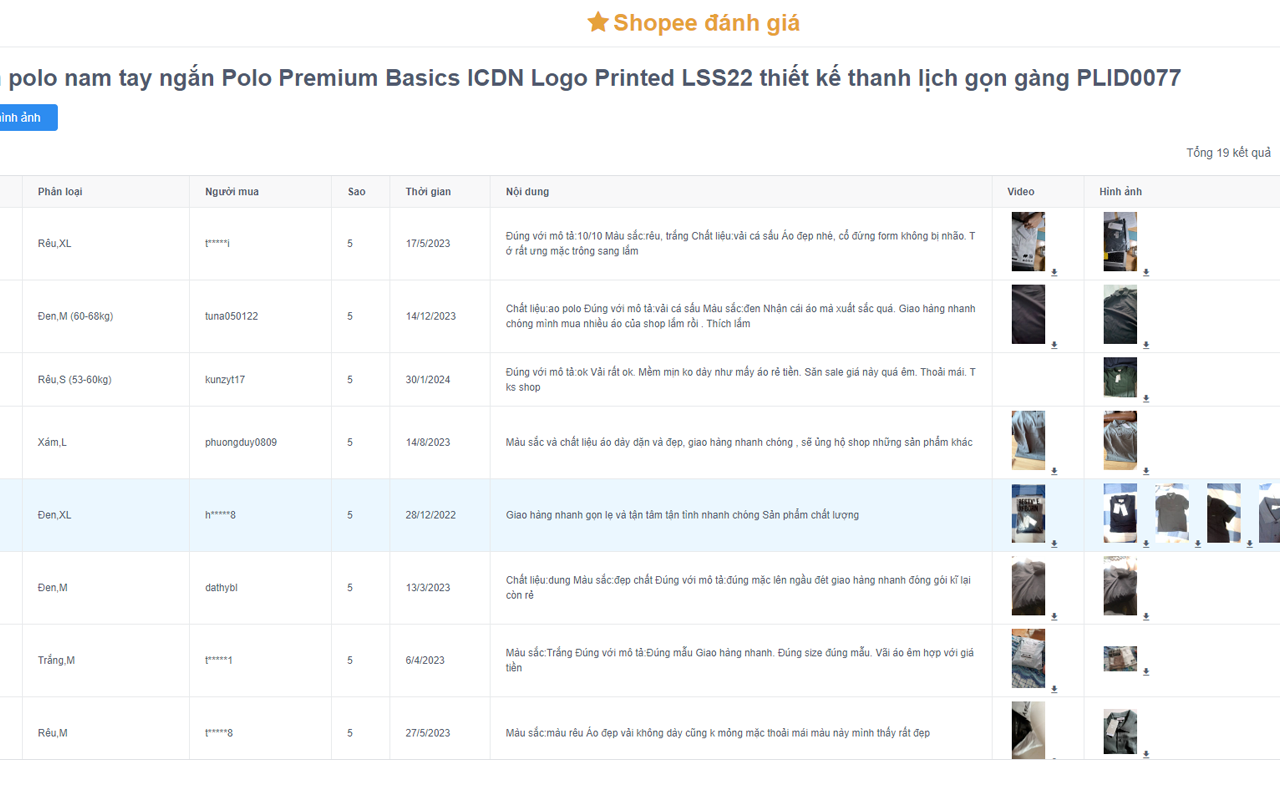Viewport: 1280px width, 800px height.
Task: Click the review text starting 'Màu sắc và chất liệu áo'
Action: coord(739,442)
